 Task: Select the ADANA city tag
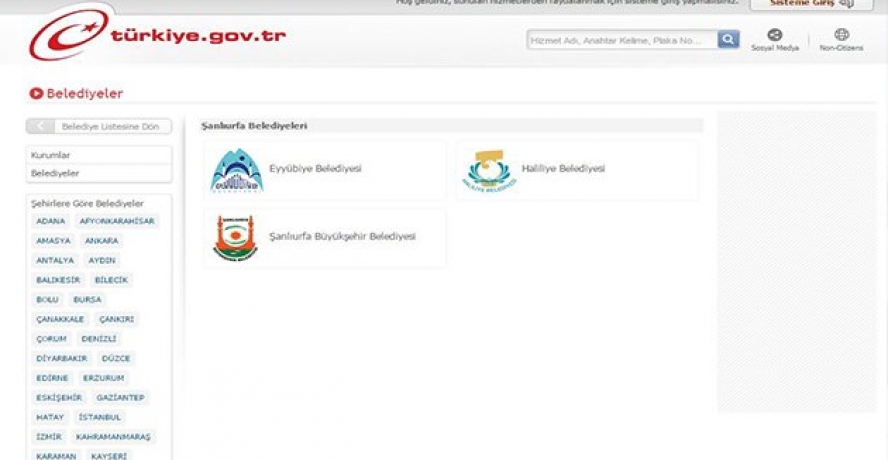[x=51, y=221]
